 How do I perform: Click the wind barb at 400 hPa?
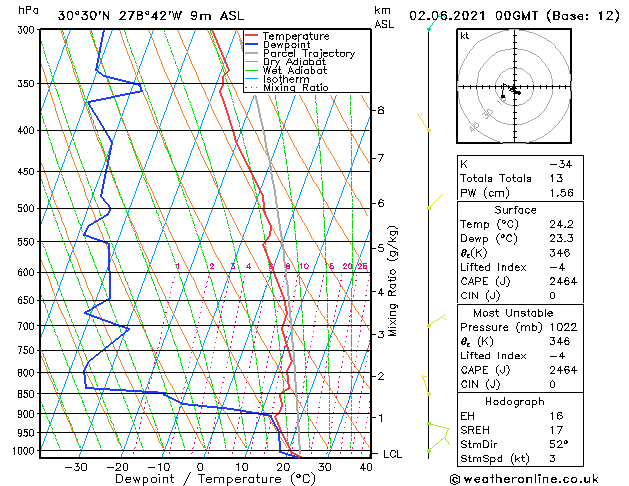pos(424,122)
